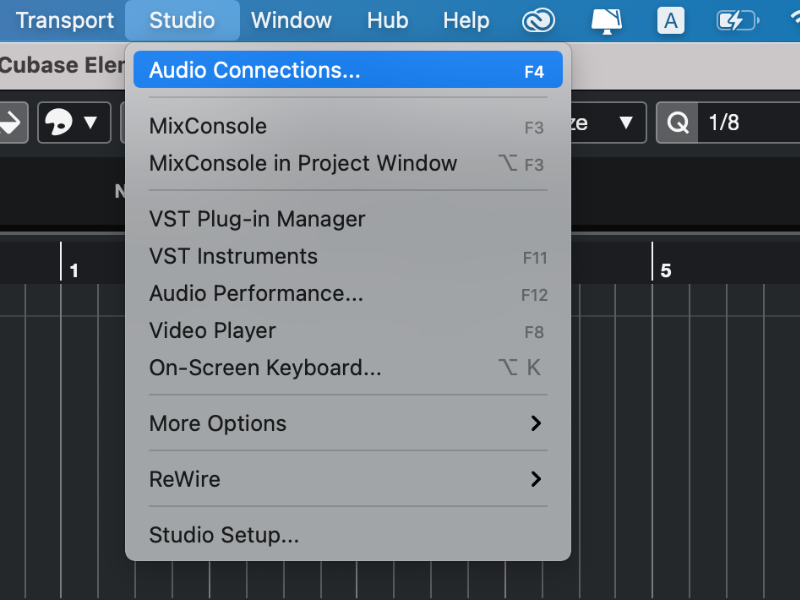Open the Video Player

(348, 331)
